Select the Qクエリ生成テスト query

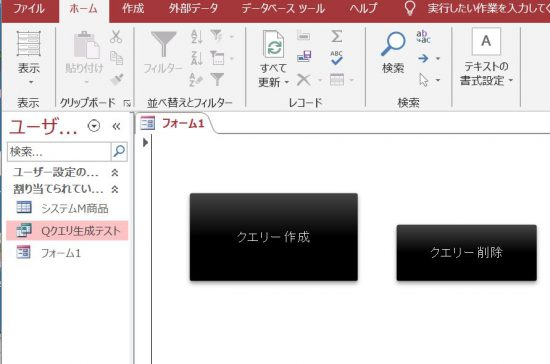click(x=67, y=230)
